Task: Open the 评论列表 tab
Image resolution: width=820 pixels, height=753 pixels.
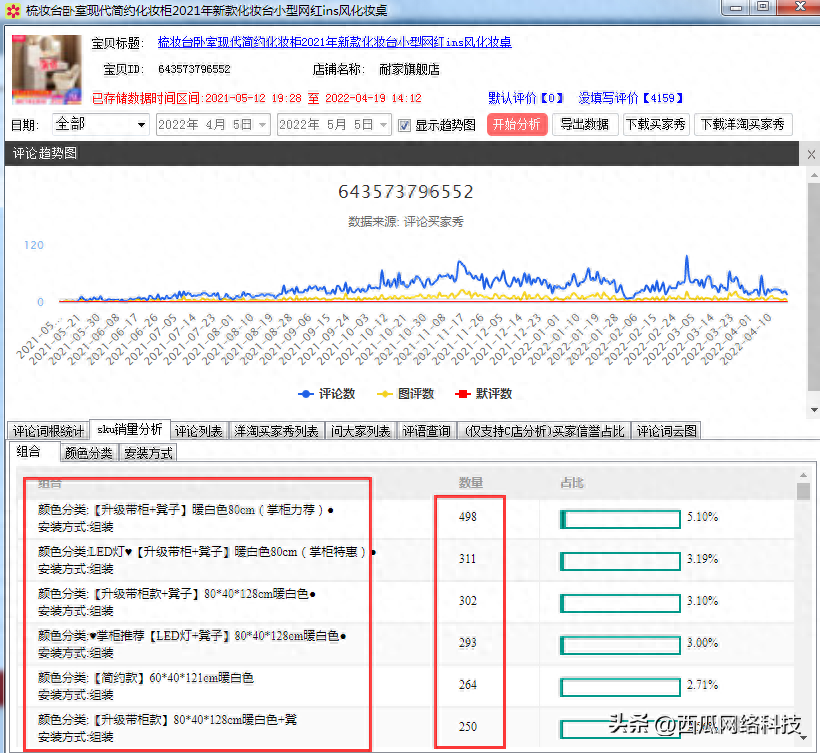Action: tap(199, 431)
